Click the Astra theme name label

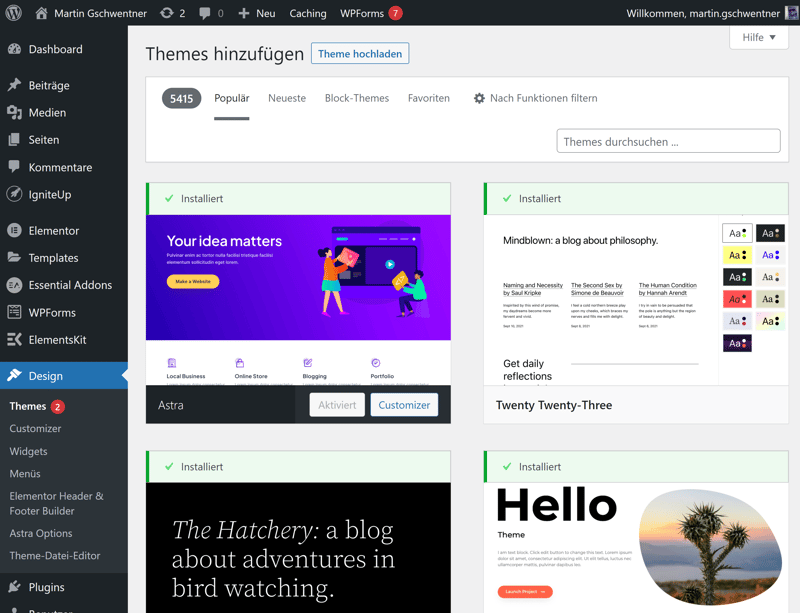[171, 405]
